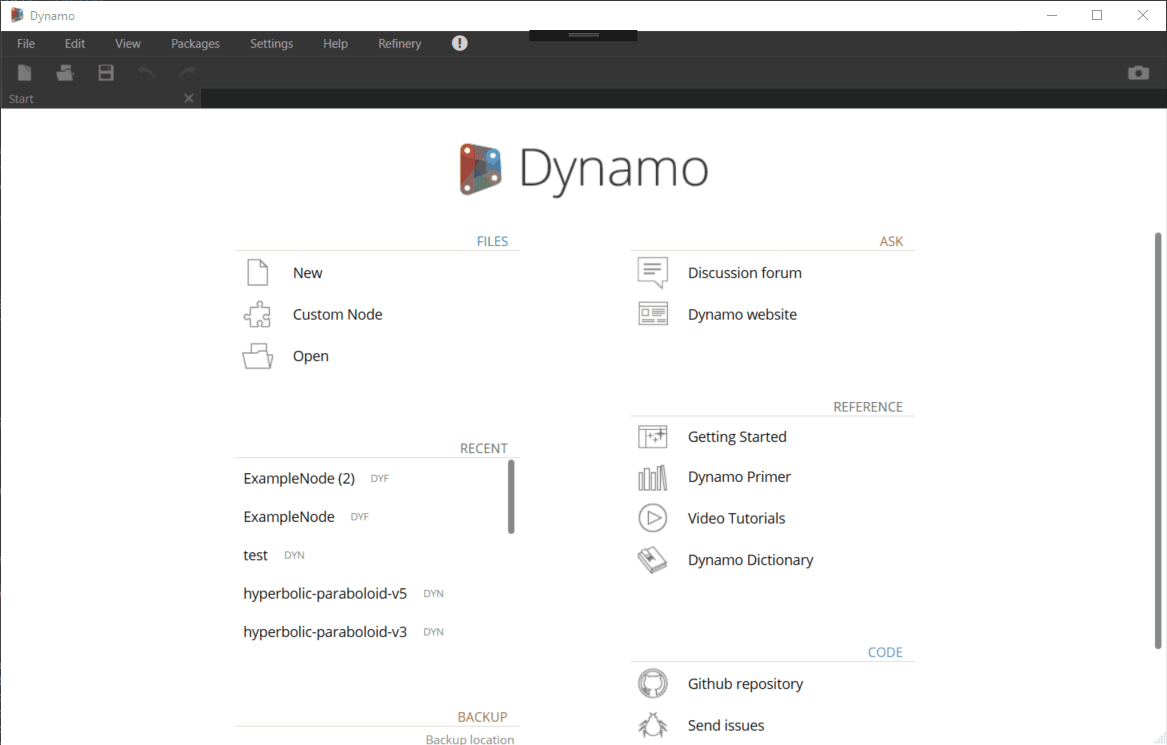Screen dimensions: 1167x745
Task: Click the Open file toolbar icon
Action: [x=65, y=72]
